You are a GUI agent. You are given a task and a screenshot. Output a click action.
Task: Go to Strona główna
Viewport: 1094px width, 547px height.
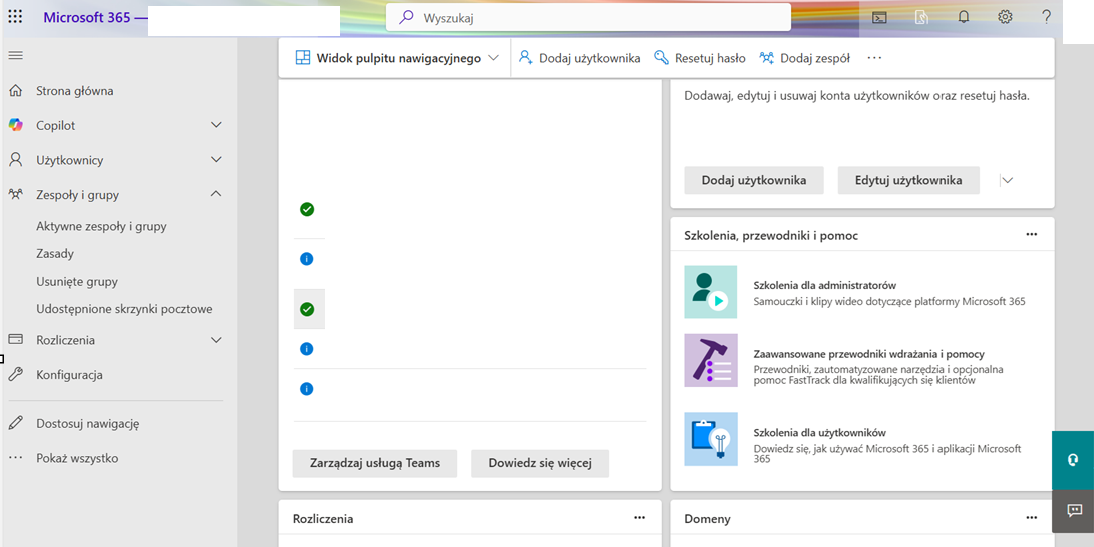tap(75, 91)
